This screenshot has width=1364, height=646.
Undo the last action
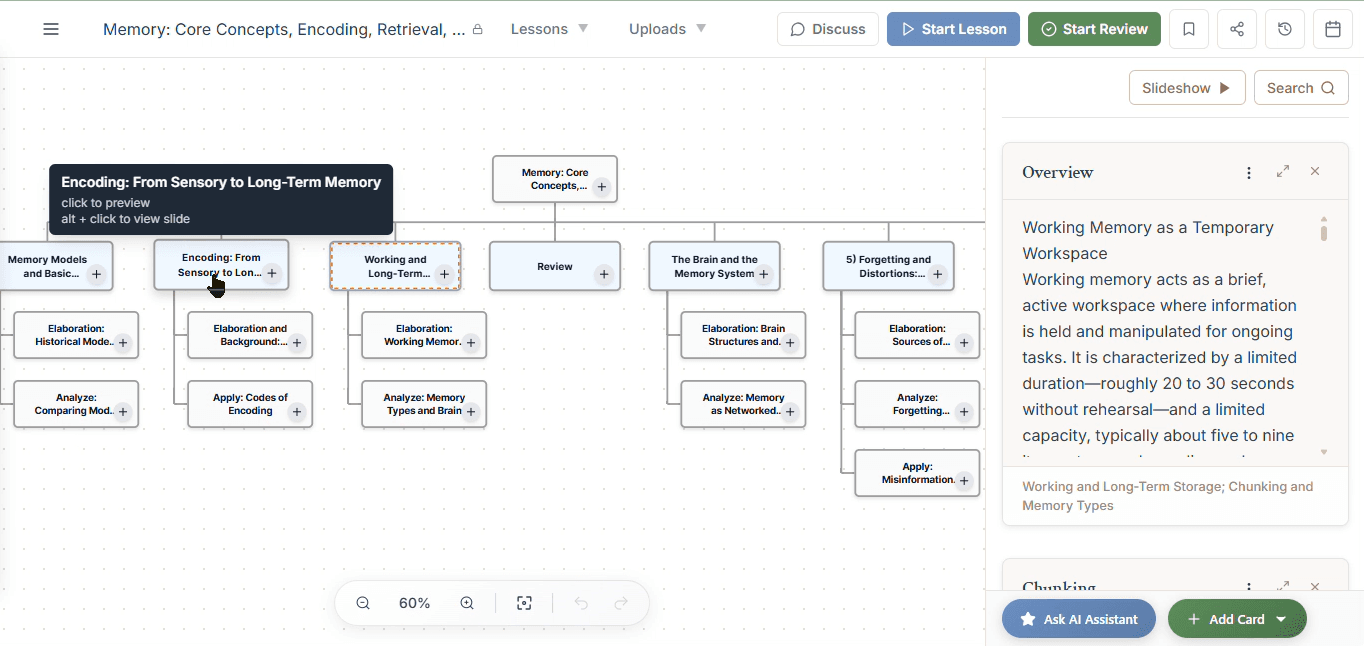pyautogui.click(x=581, y=603)
